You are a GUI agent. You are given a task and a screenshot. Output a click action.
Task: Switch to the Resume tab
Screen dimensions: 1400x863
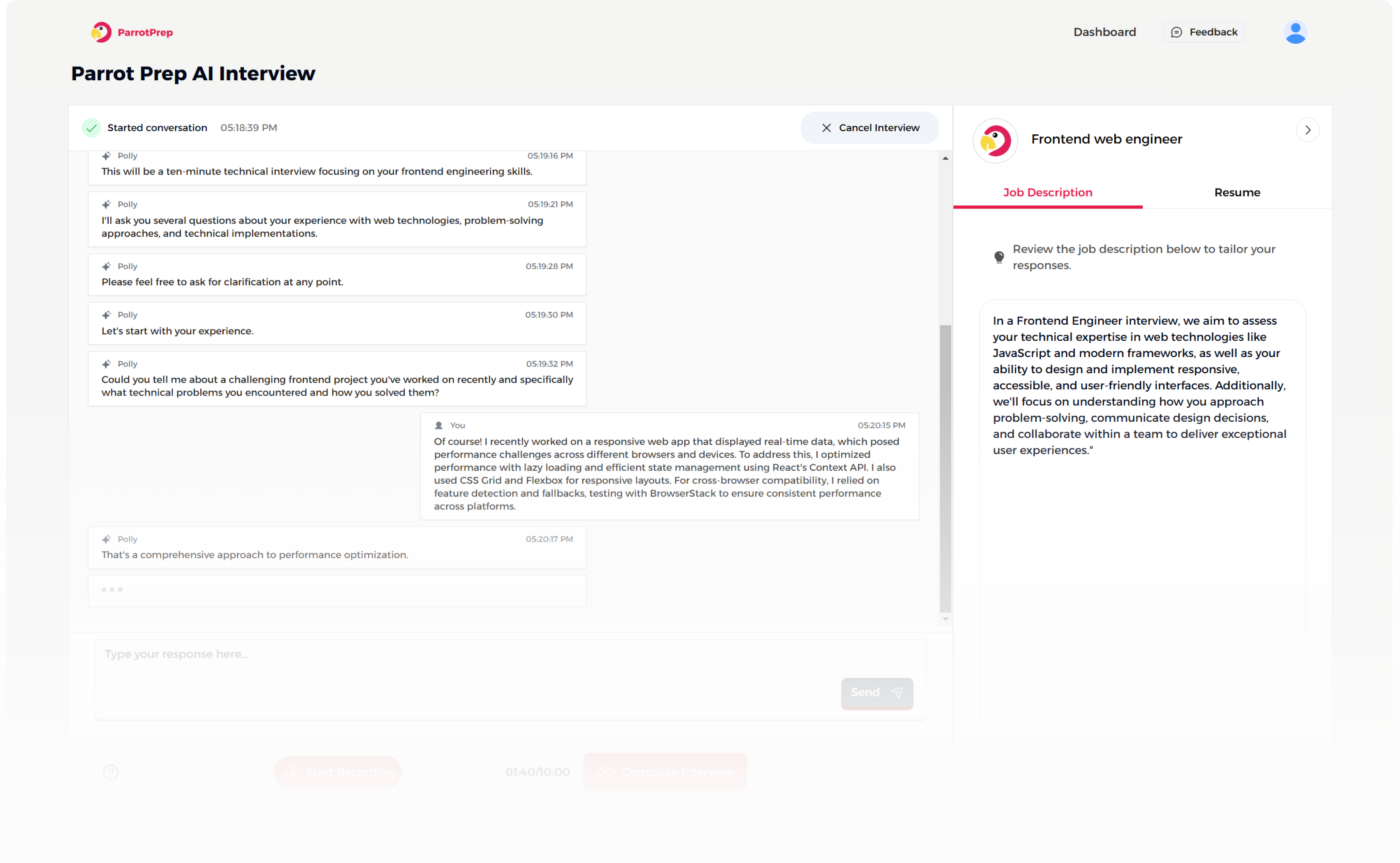(x=1237, y=192)
